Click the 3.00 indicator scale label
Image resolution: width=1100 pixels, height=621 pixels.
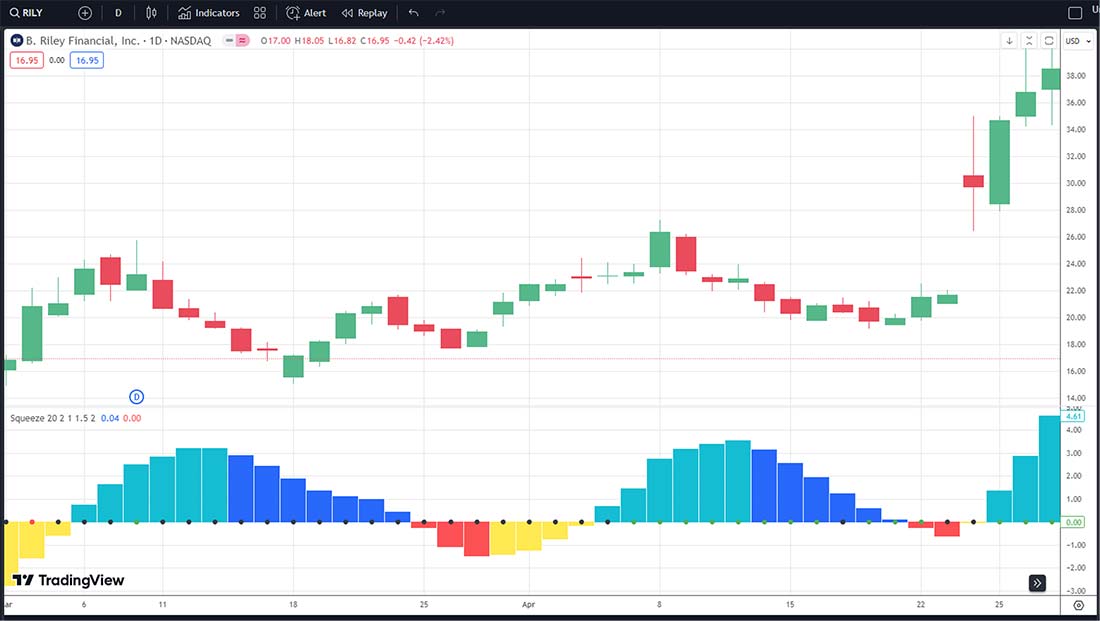click(1075, 453)
